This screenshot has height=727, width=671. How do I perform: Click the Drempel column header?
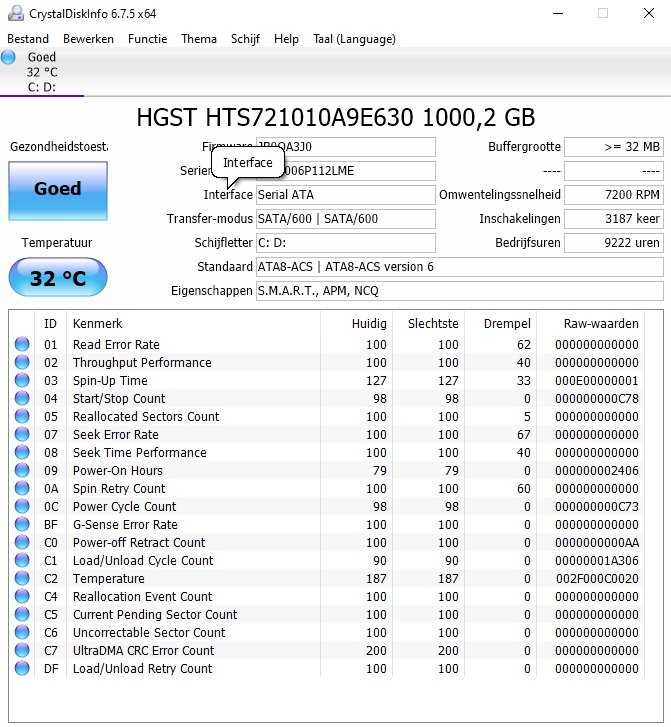point(501,324)
